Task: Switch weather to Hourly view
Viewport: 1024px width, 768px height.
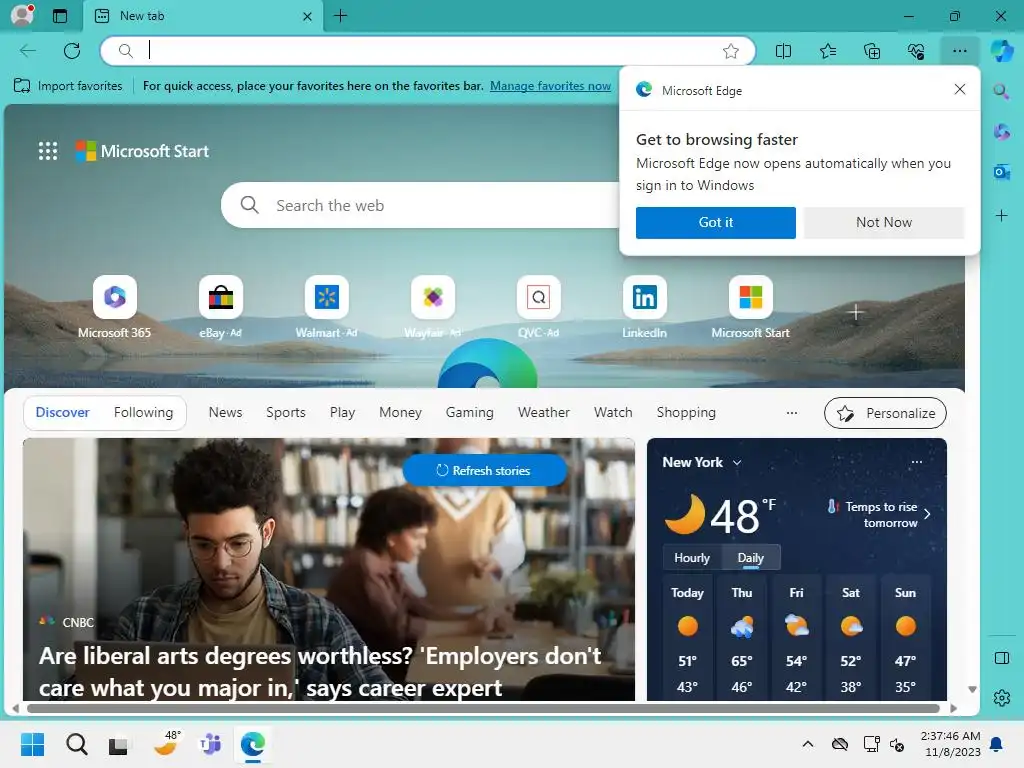Action: coord(692,558)
